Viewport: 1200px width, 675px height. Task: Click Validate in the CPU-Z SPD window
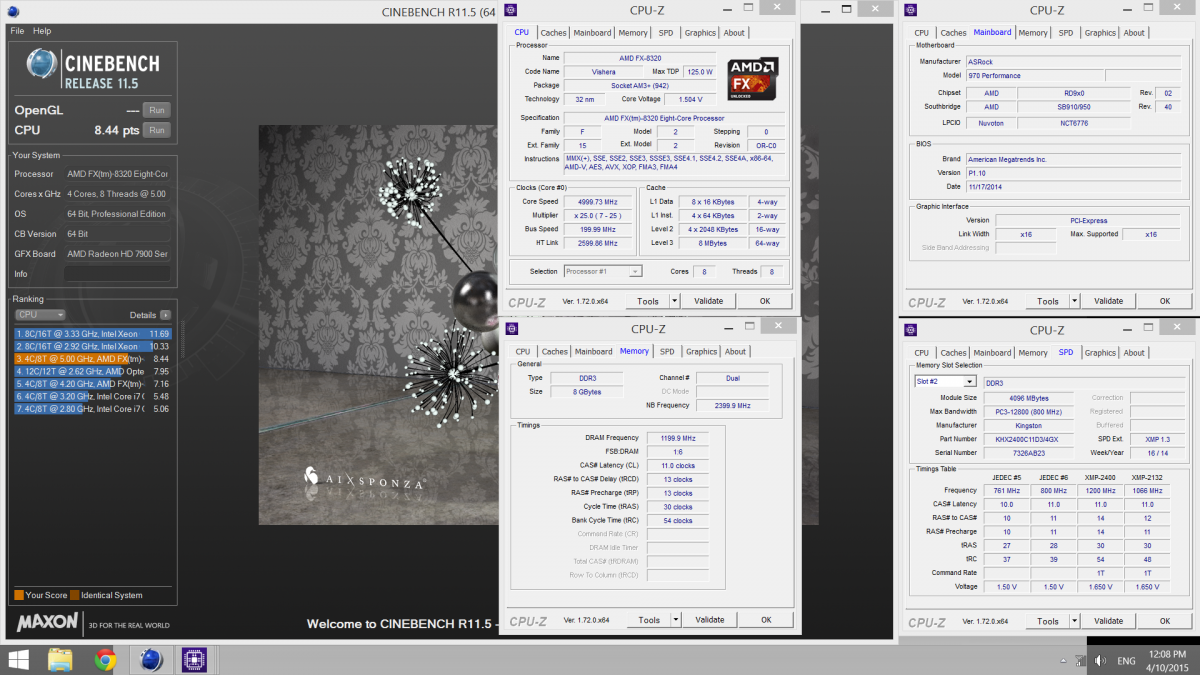click(1108, 621)
